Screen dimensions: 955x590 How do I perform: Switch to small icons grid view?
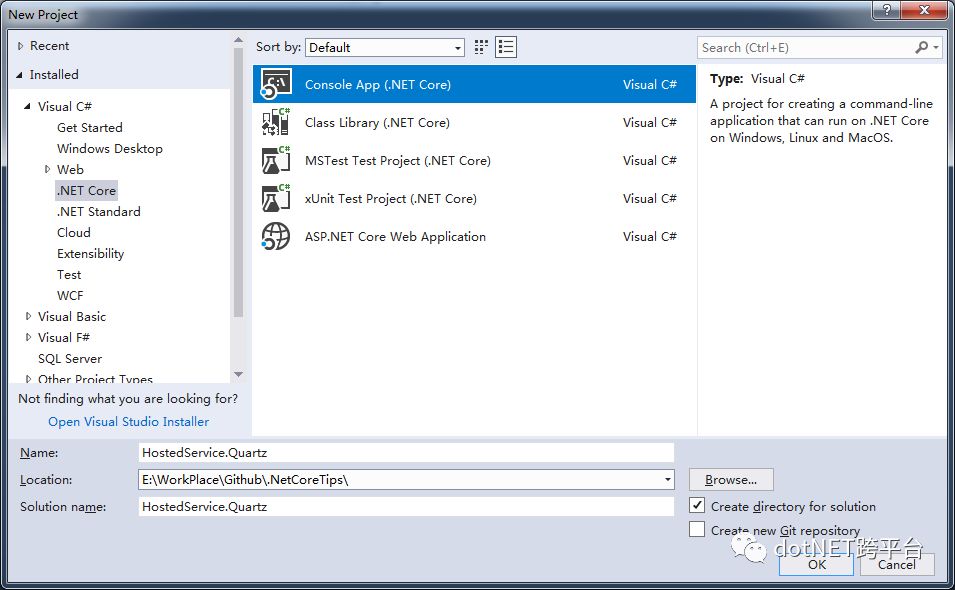[481, 47]
